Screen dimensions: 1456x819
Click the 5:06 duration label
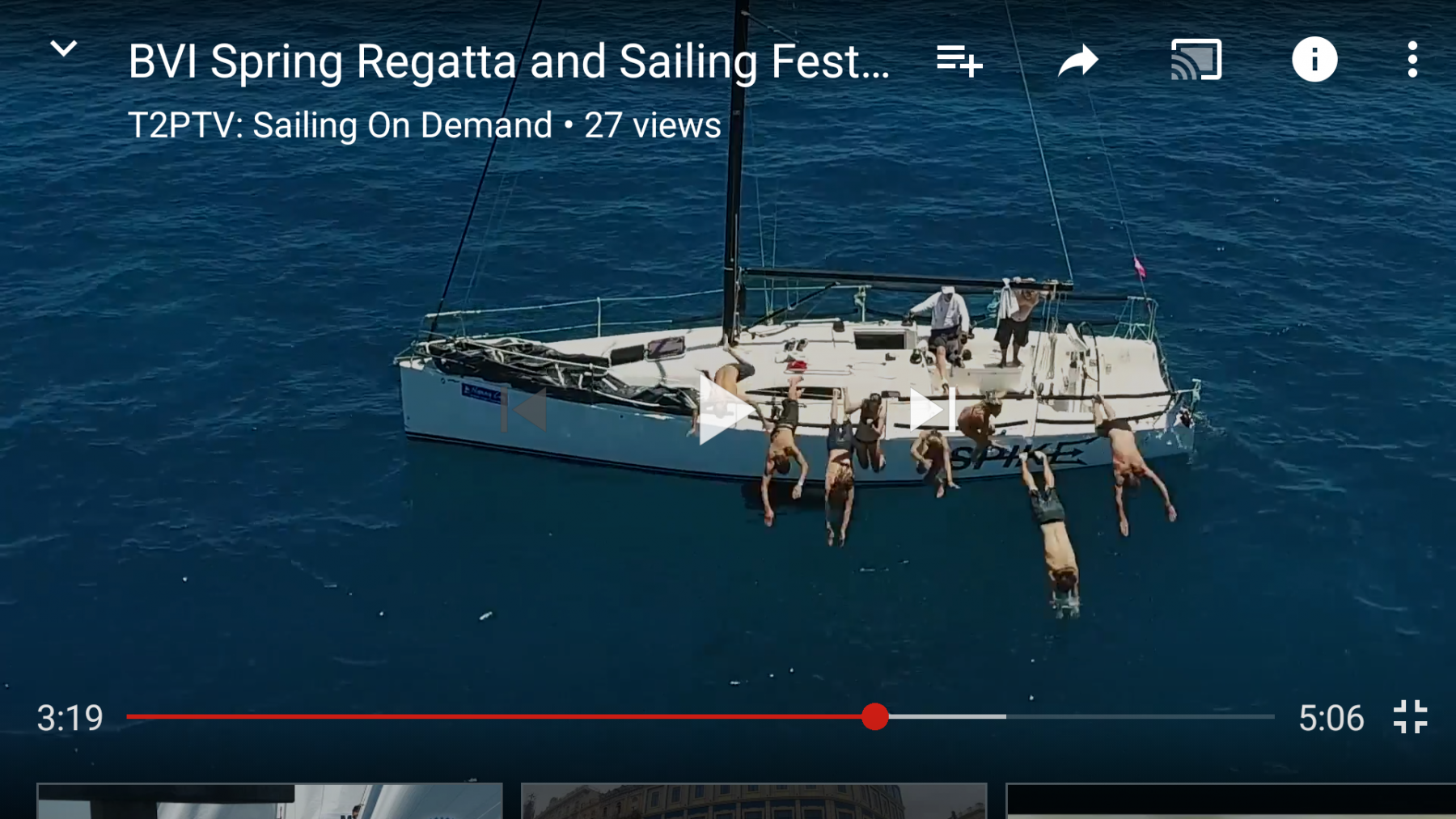[x=1331, y=718]
